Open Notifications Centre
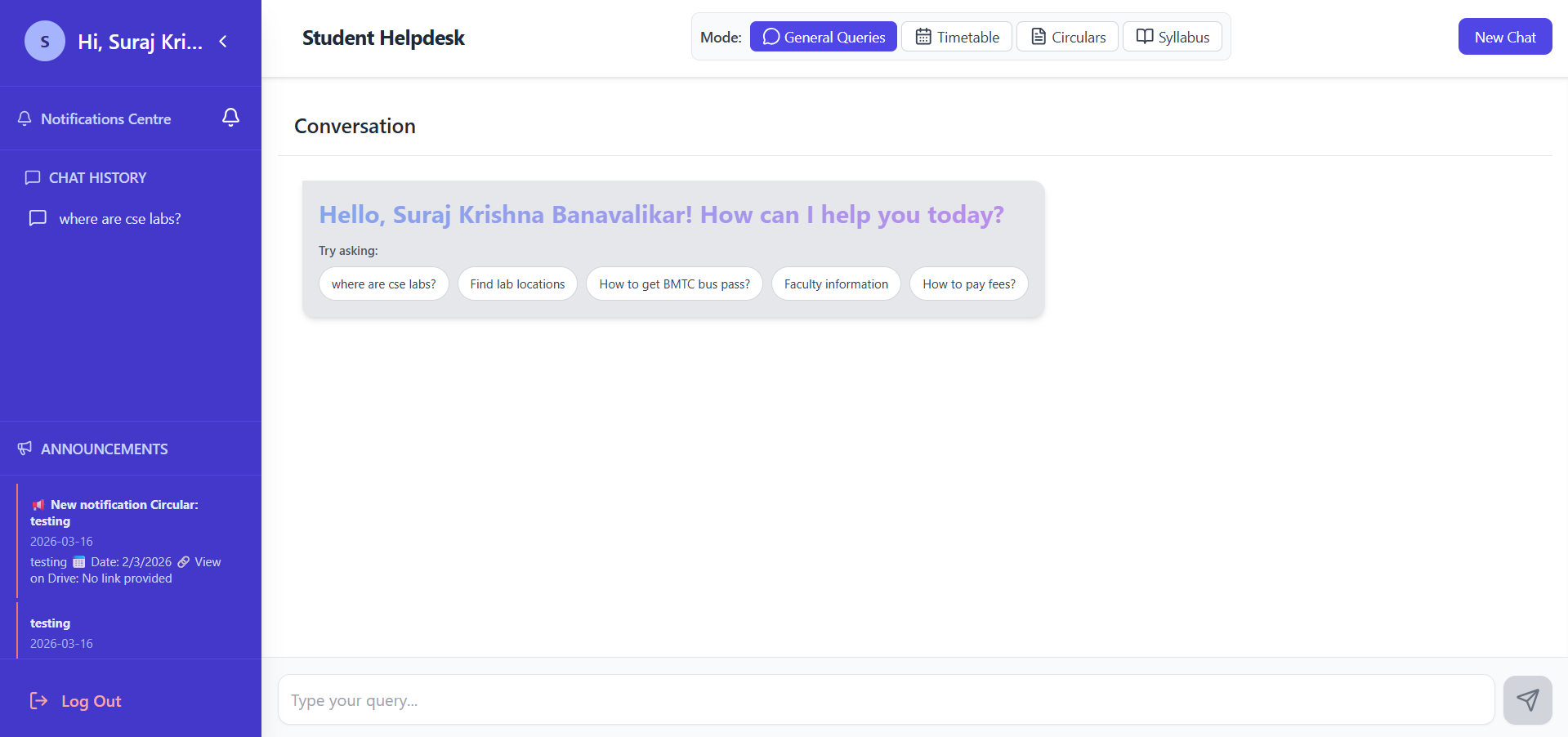Screen dimensions: 1568x737 pos(106,118)
